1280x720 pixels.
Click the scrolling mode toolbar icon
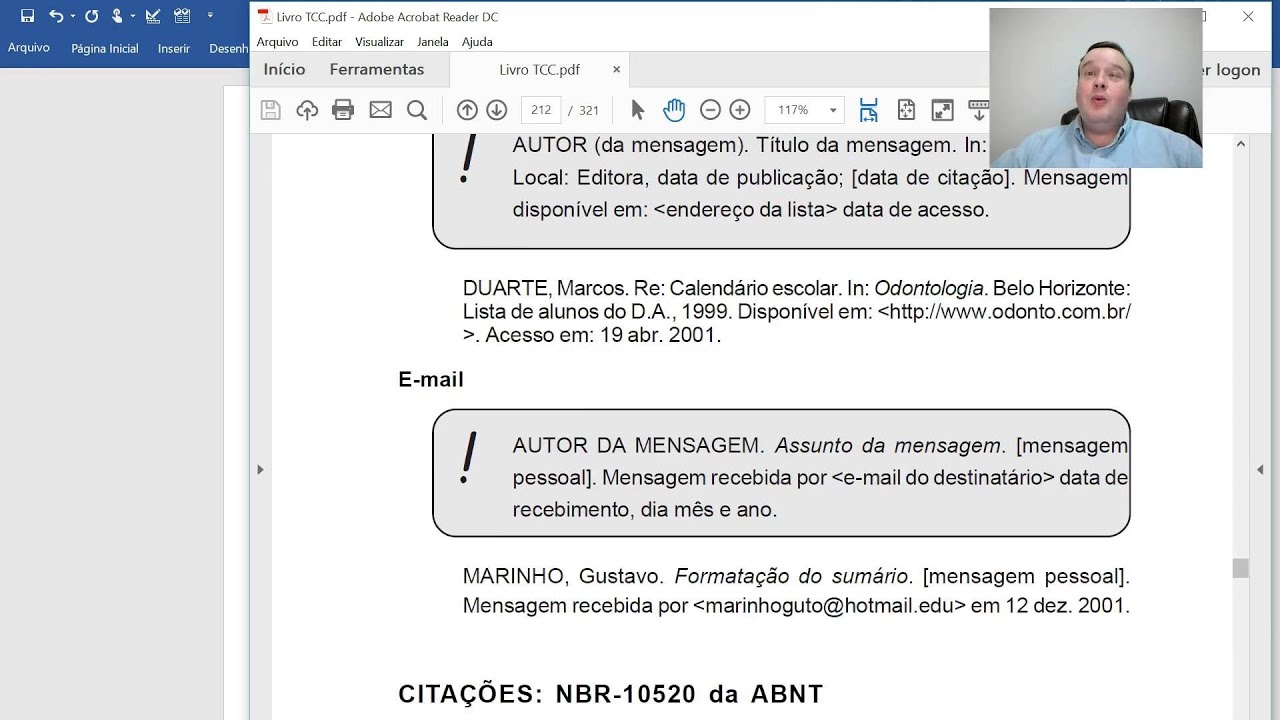pos(978,110)
